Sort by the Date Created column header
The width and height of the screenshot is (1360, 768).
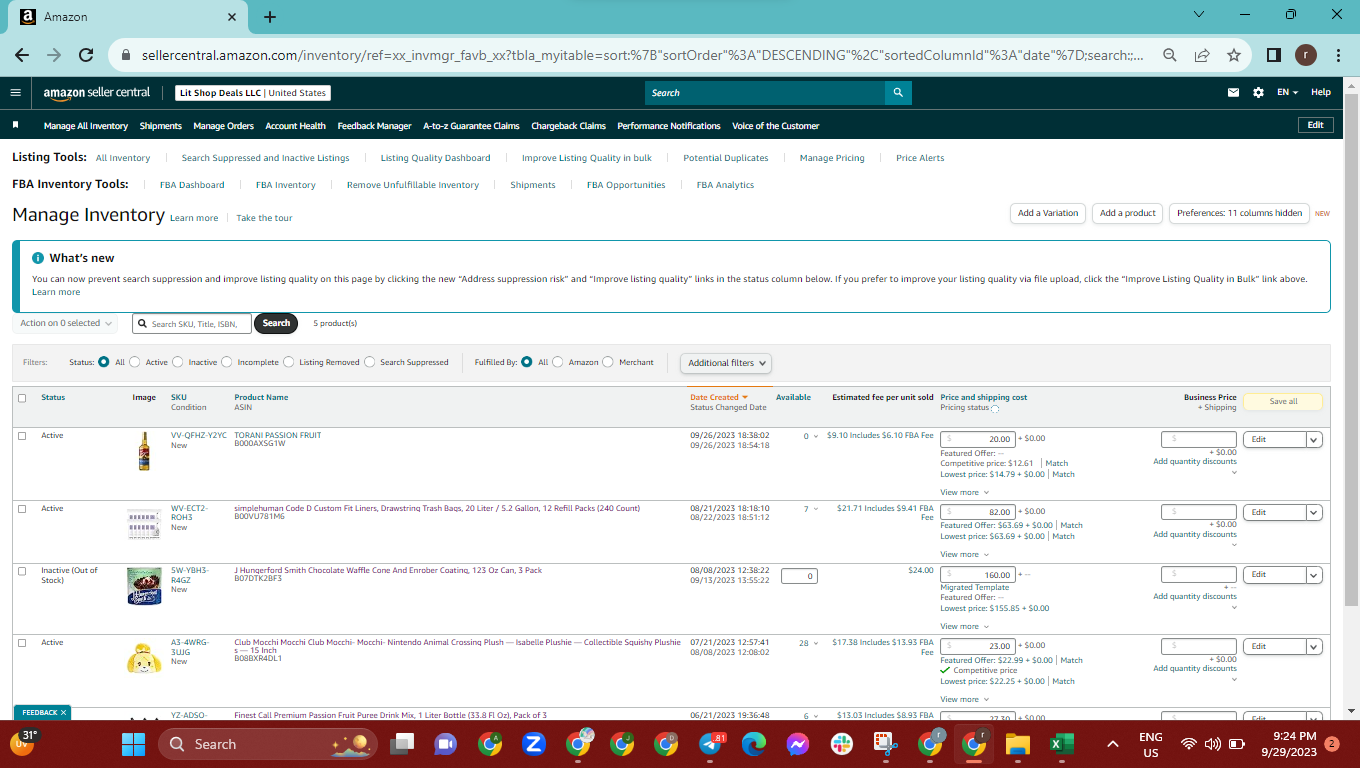pos(719,397)
